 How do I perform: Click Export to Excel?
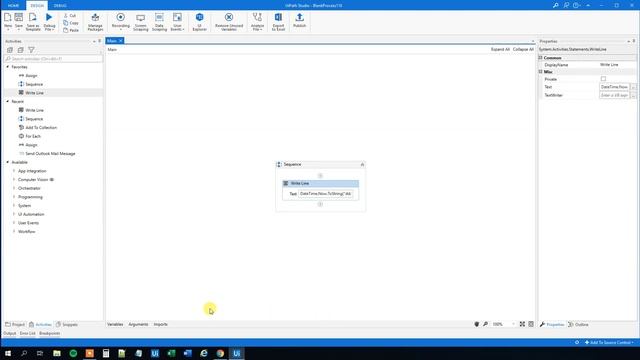pos(278,22)
